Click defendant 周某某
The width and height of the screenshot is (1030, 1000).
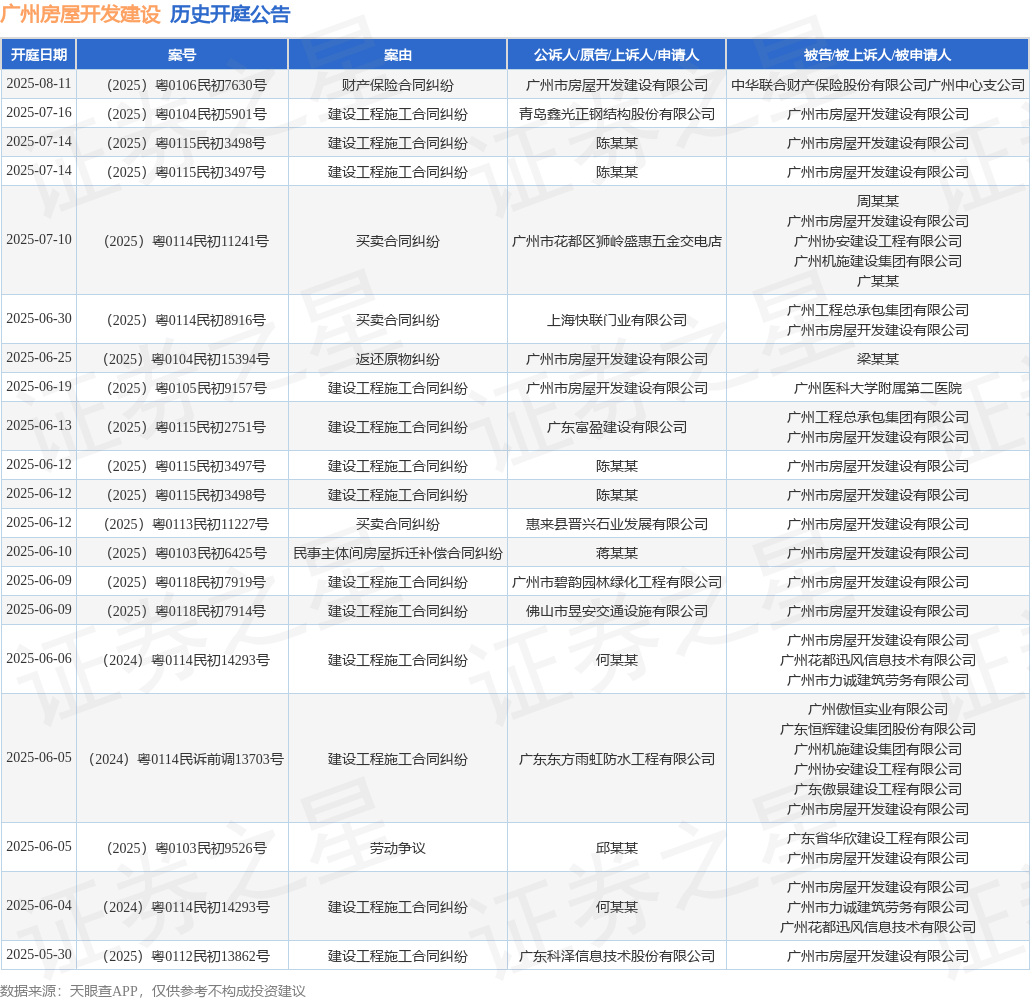click(878, 200)
